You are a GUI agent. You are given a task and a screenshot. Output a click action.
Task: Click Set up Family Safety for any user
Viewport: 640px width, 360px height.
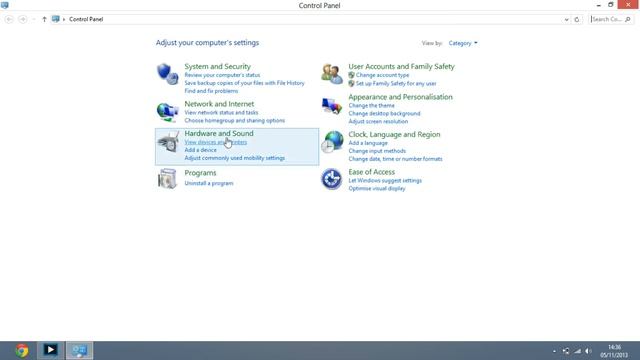(396, 83)
